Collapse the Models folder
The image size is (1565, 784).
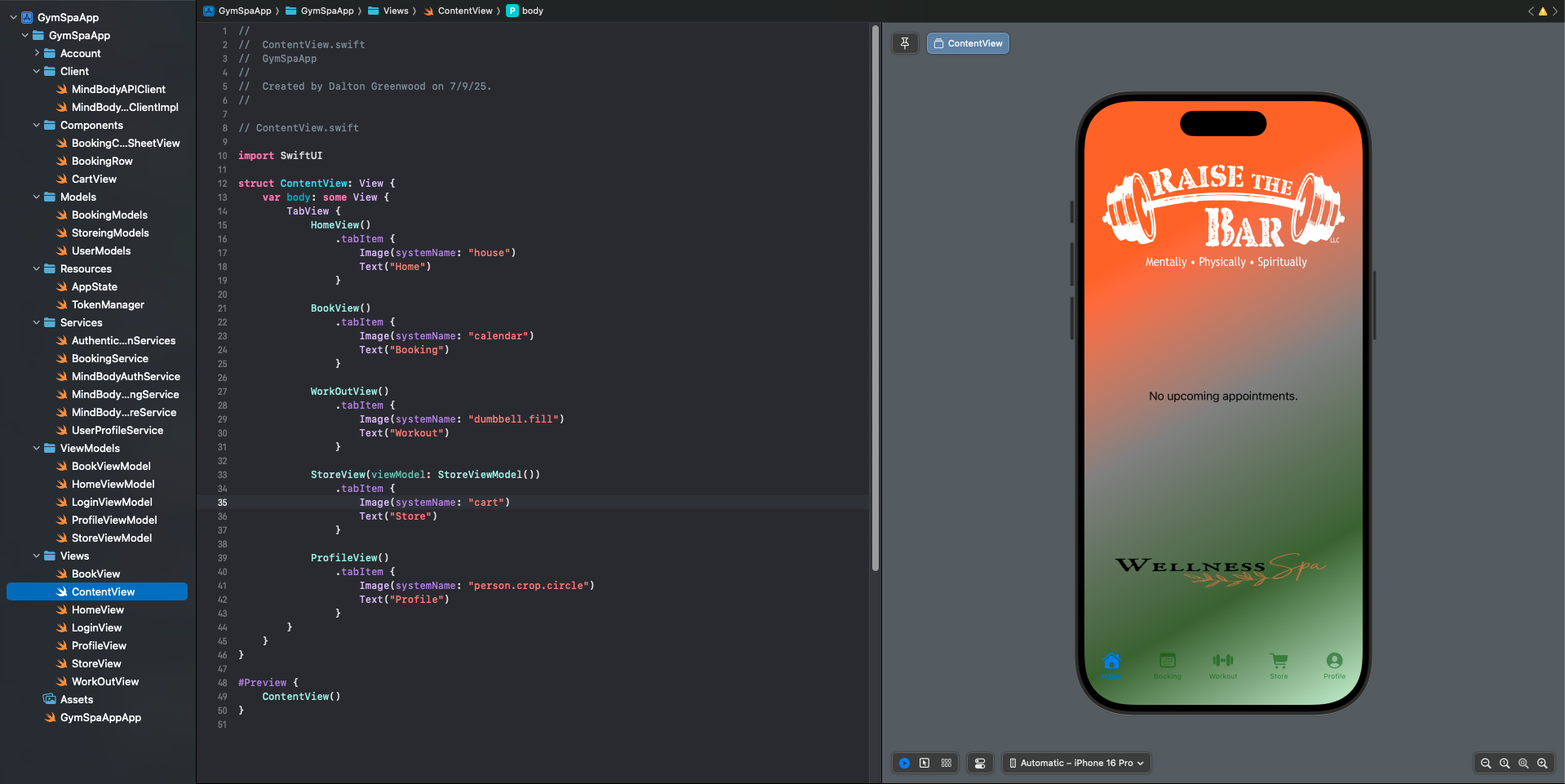(37, 197)
